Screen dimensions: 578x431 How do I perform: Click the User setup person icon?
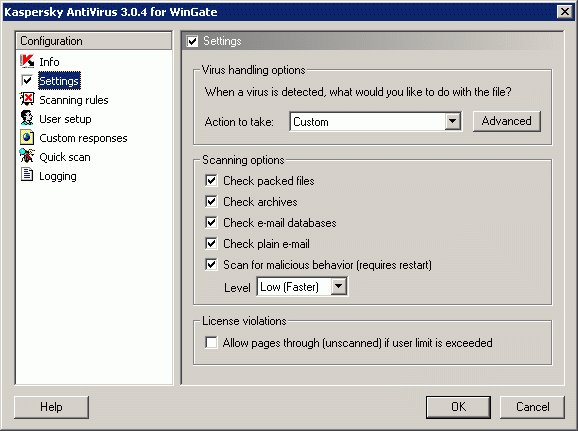click(27, 118)
